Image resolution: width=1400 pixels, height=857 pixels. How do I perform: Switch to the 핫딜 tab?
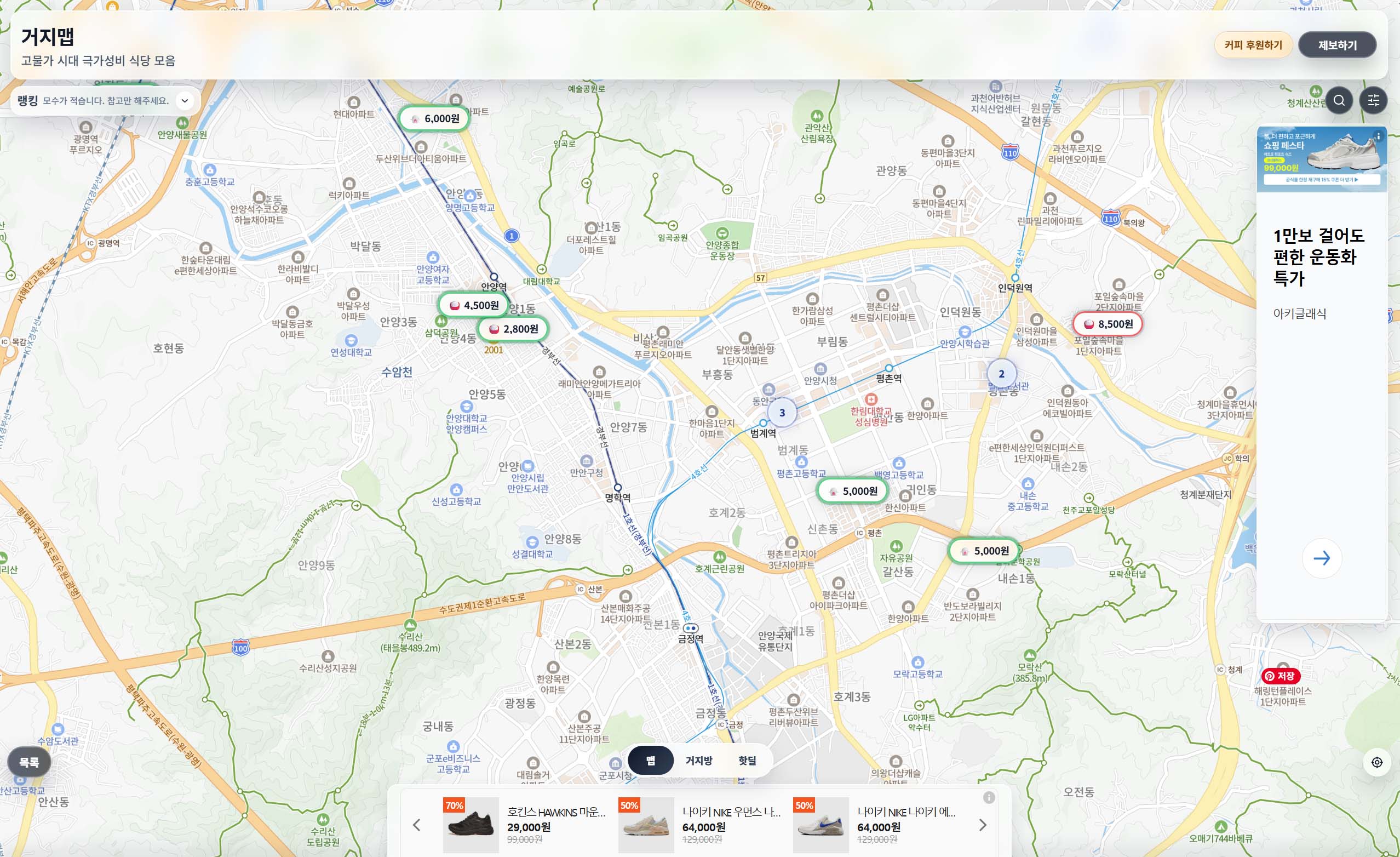click(x=747, y=761)
